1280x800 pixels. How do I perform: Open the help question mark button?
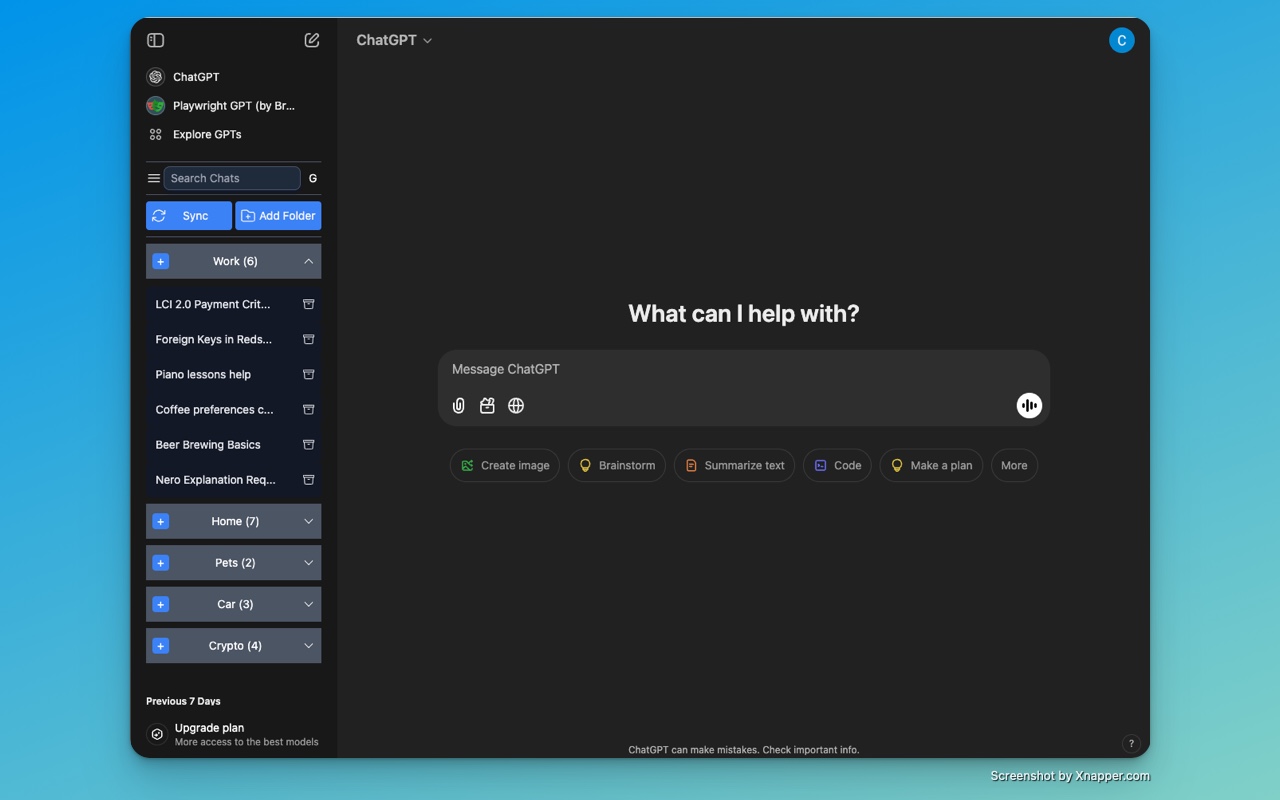tap(1131, 743)
